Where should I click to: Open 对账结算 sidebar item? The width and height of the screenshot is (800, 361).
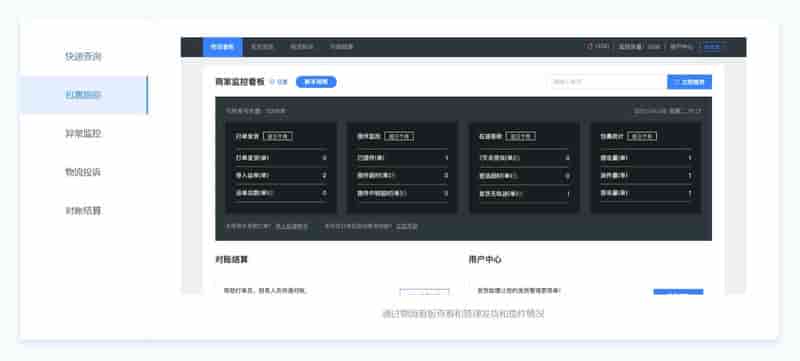83,210
